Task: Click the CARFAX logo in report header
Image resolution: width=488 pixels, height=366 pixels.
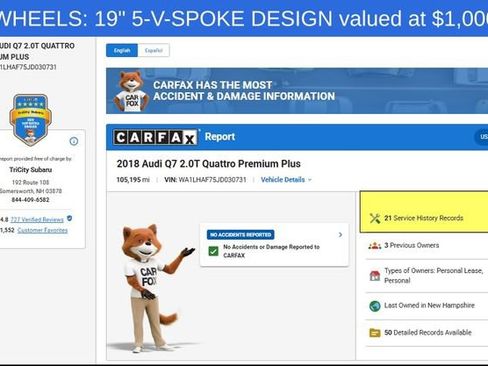Action: [155, 137]
